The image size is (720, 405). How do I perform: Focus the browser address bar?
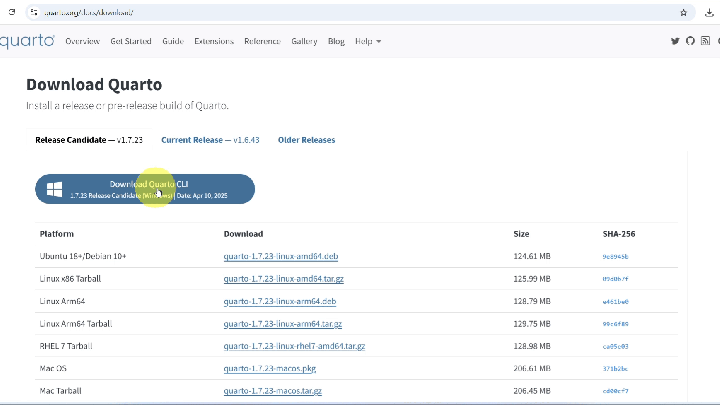pyautogui.click(x=358, y=13)
